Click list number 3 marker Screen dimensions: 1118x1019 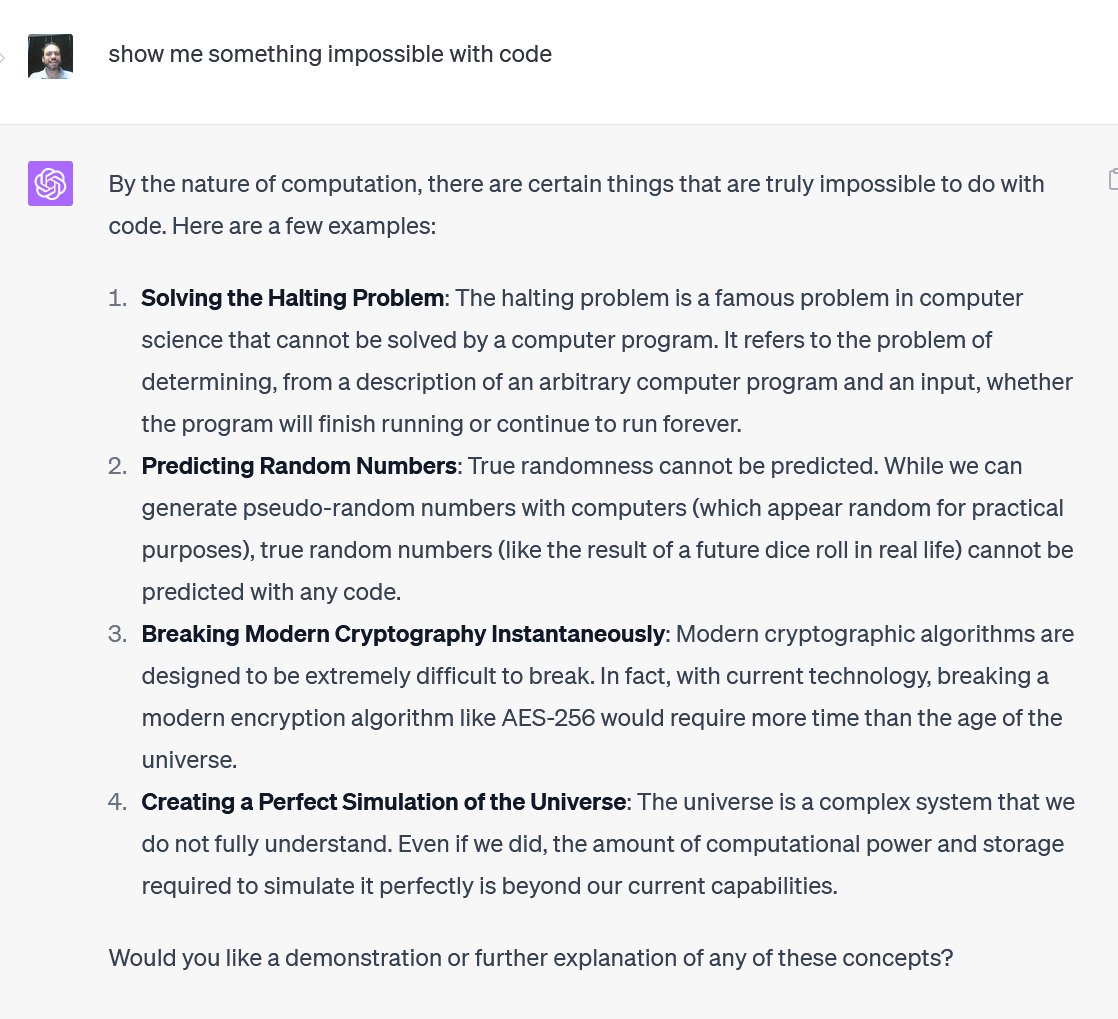tap(118, 634)
